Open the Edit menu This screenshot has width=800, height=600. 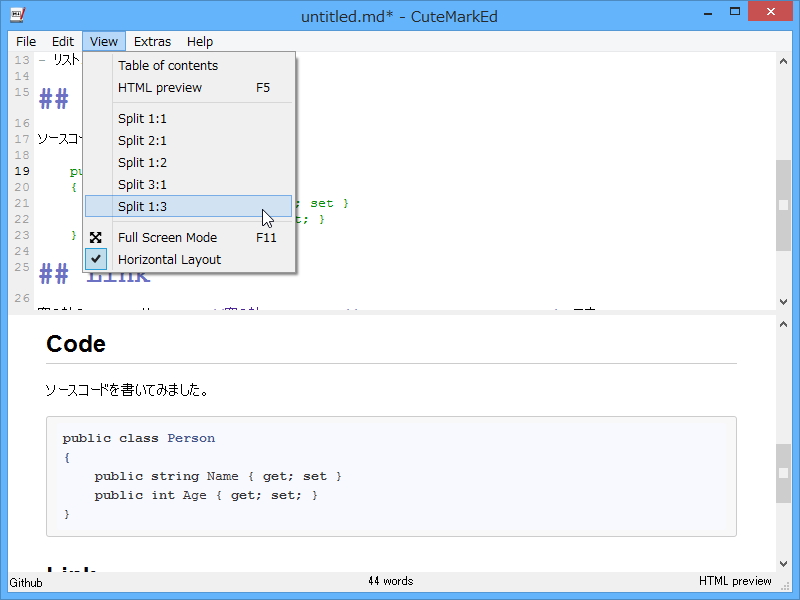click(63, 41)
